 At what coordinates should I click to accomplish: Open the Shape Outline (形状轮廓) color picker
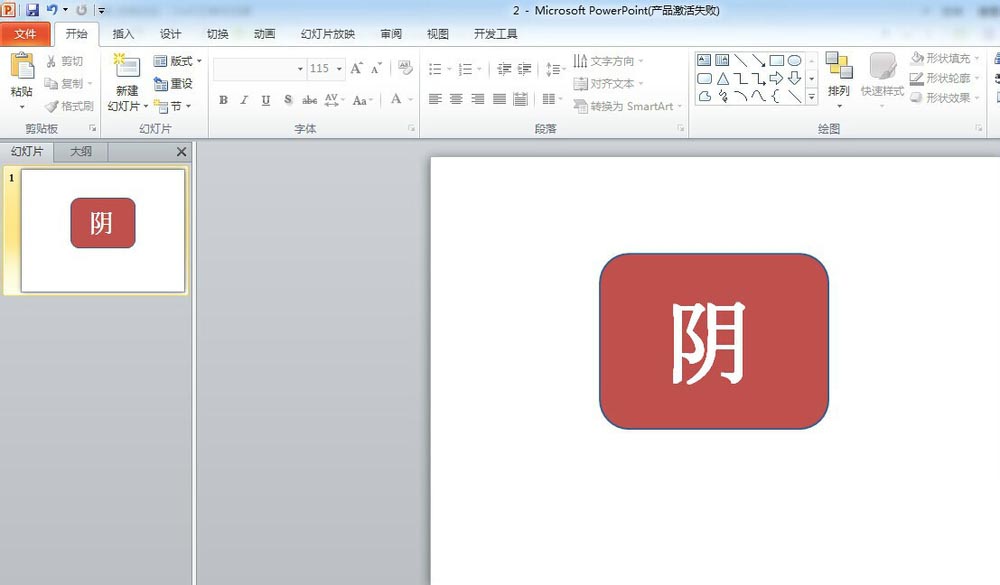(944, 77)
